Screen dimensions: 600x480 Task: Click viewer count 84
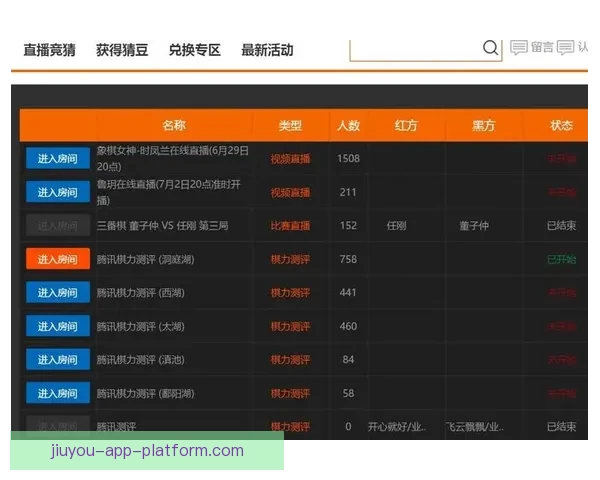348,359
